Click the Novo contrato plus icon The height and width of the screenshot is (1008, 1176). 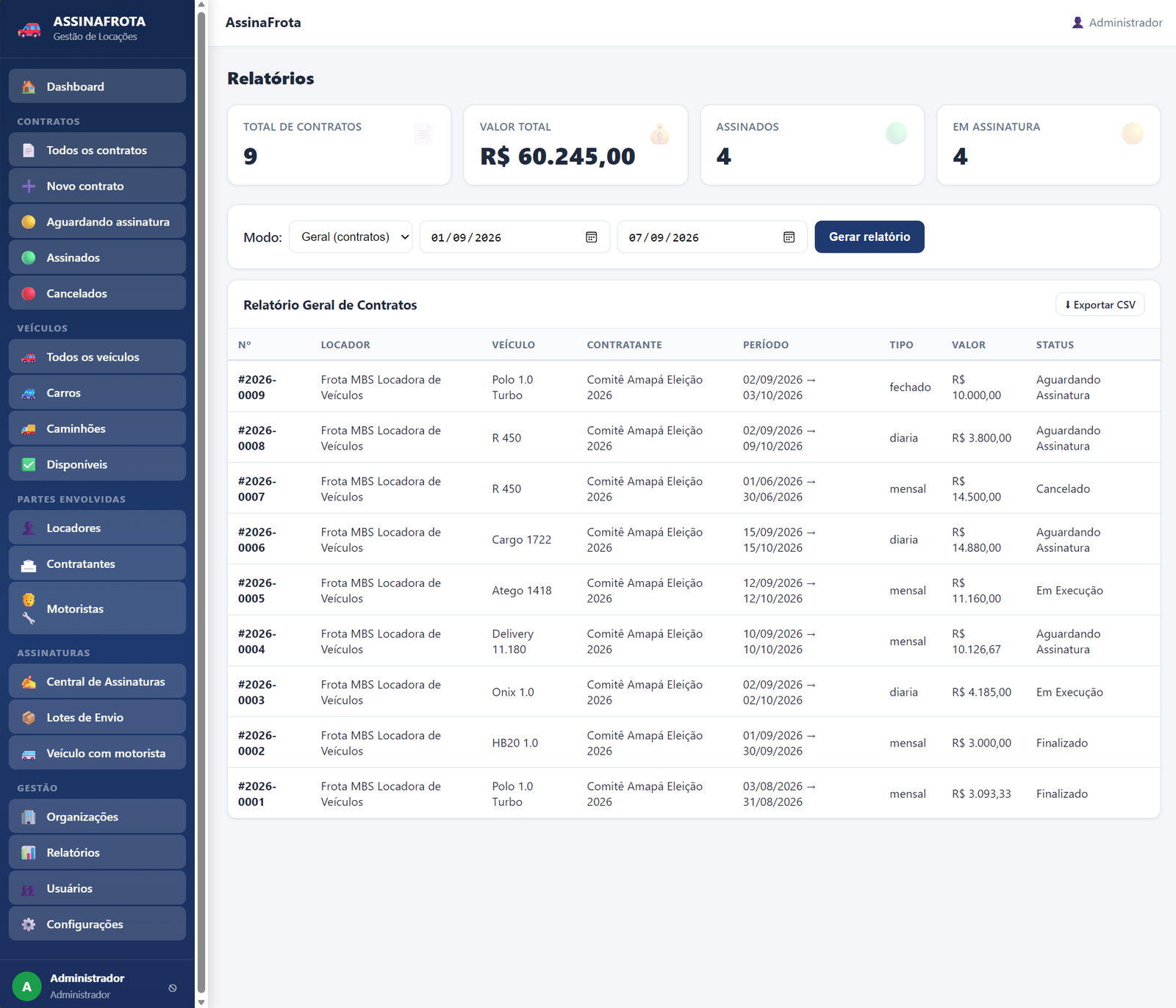[x=29, y=186]
